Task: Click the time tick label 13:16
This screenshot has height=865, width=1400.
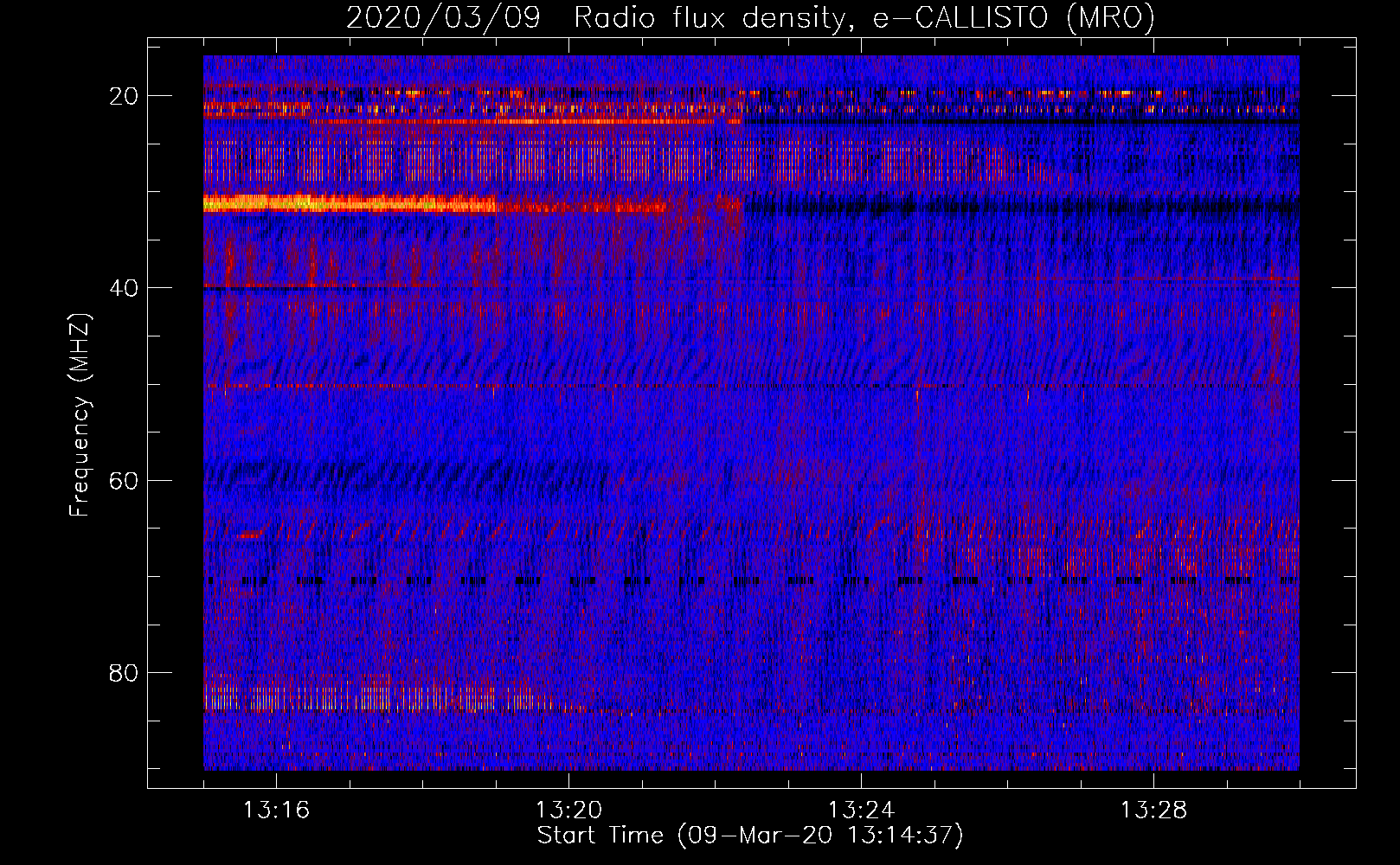Action: 276,811
